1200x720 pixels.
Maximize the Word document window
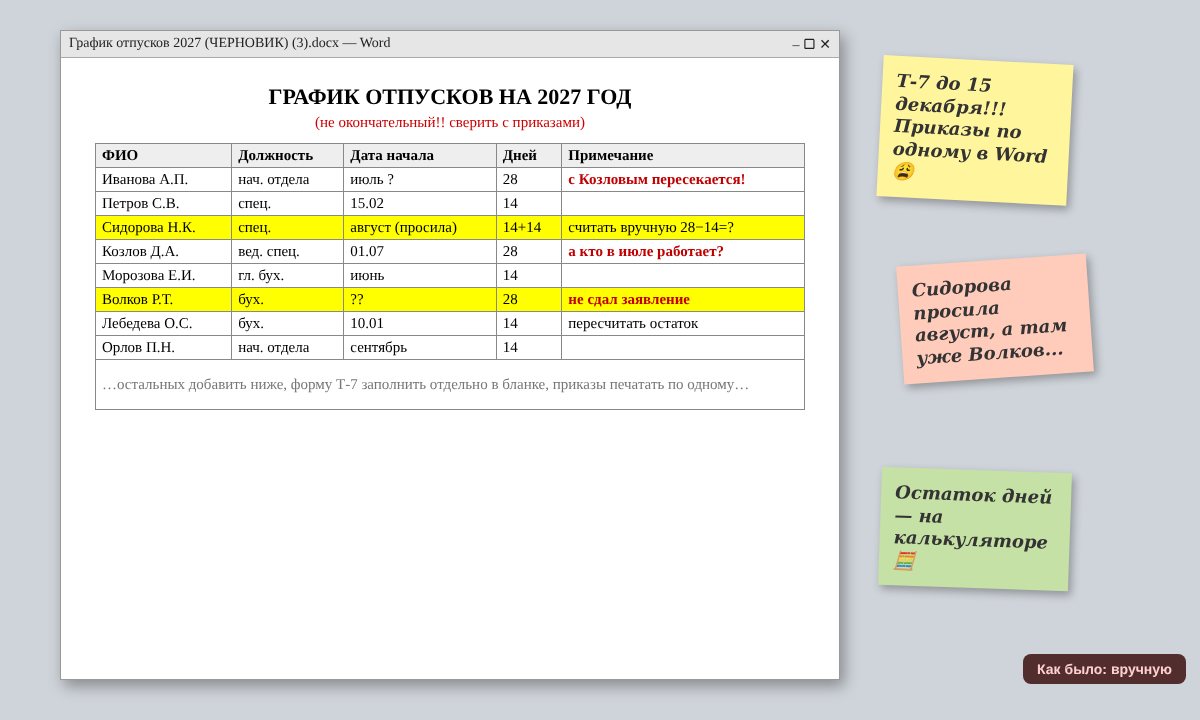tap(810, 44)
